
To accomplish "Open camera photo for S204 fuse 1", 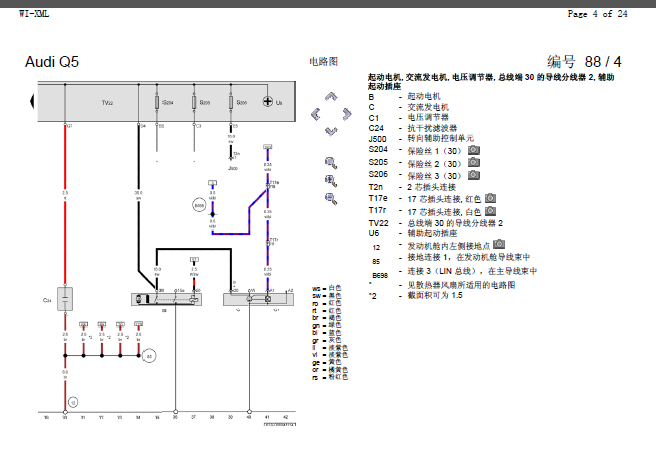I will [x=474, y=150].
